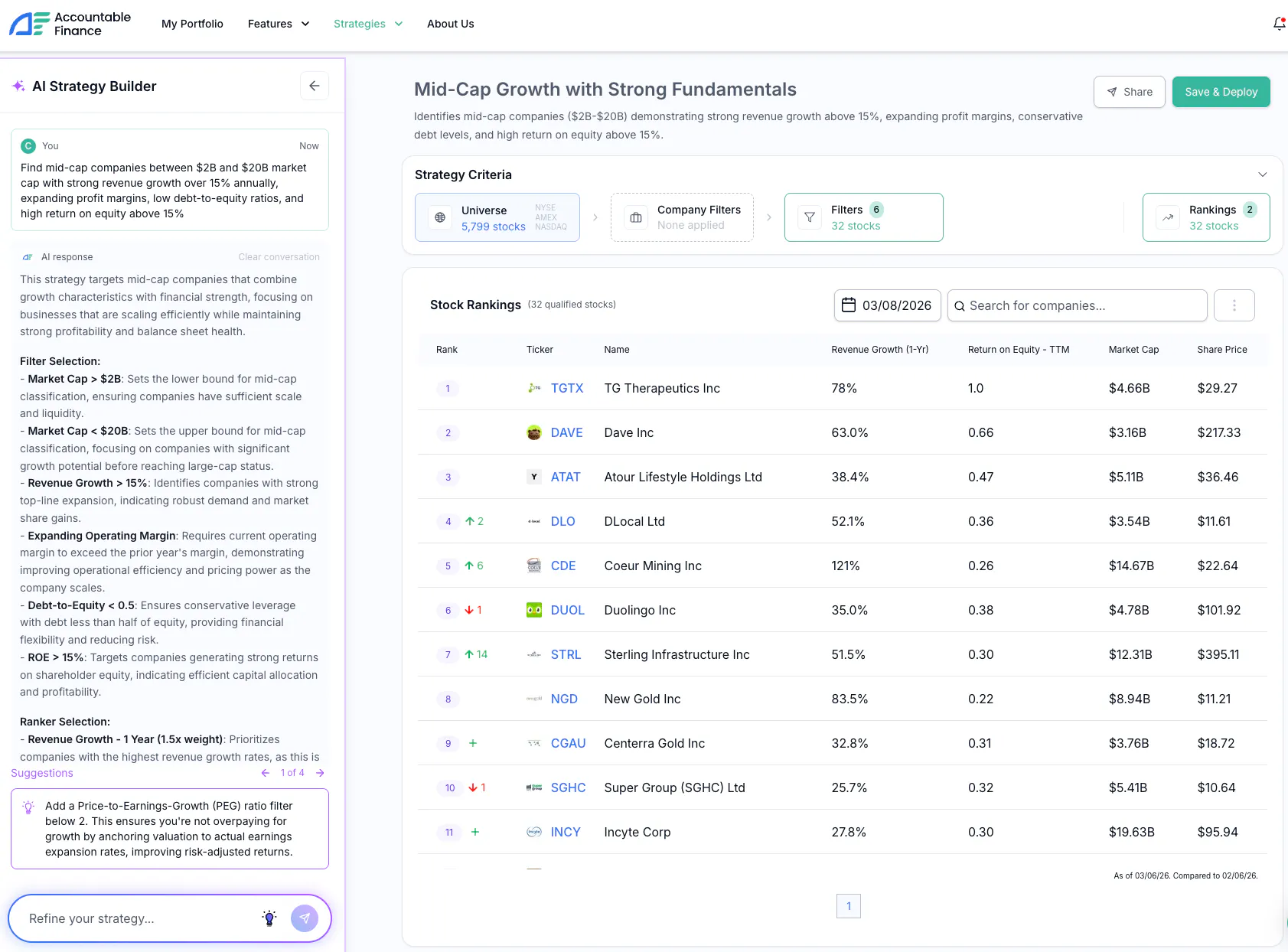
Task: Collapse the Strategy Criteria section
Action: coord(1263,174)
